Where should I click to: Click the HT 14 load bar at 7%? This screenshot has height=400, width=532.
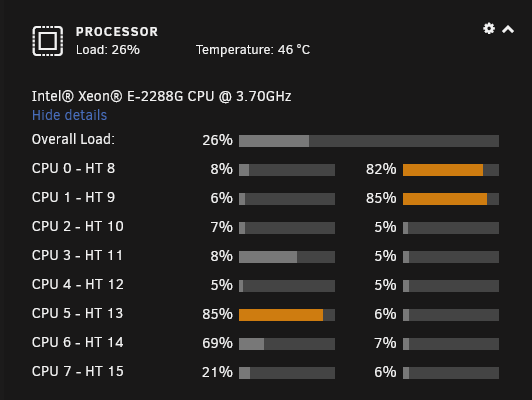[x=451, y=344]
